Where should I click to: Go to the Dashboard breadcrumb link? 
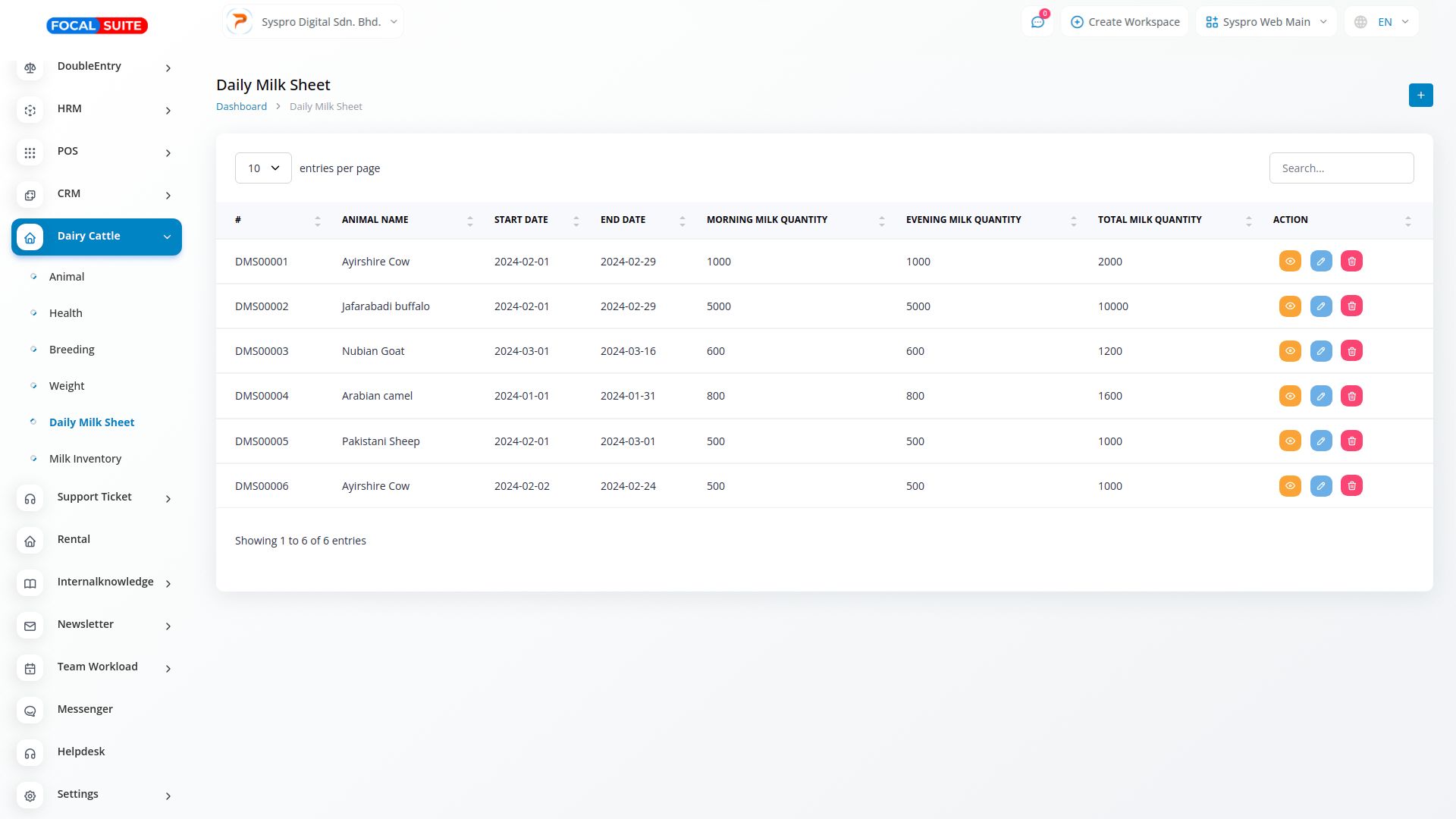coord(241,107)
